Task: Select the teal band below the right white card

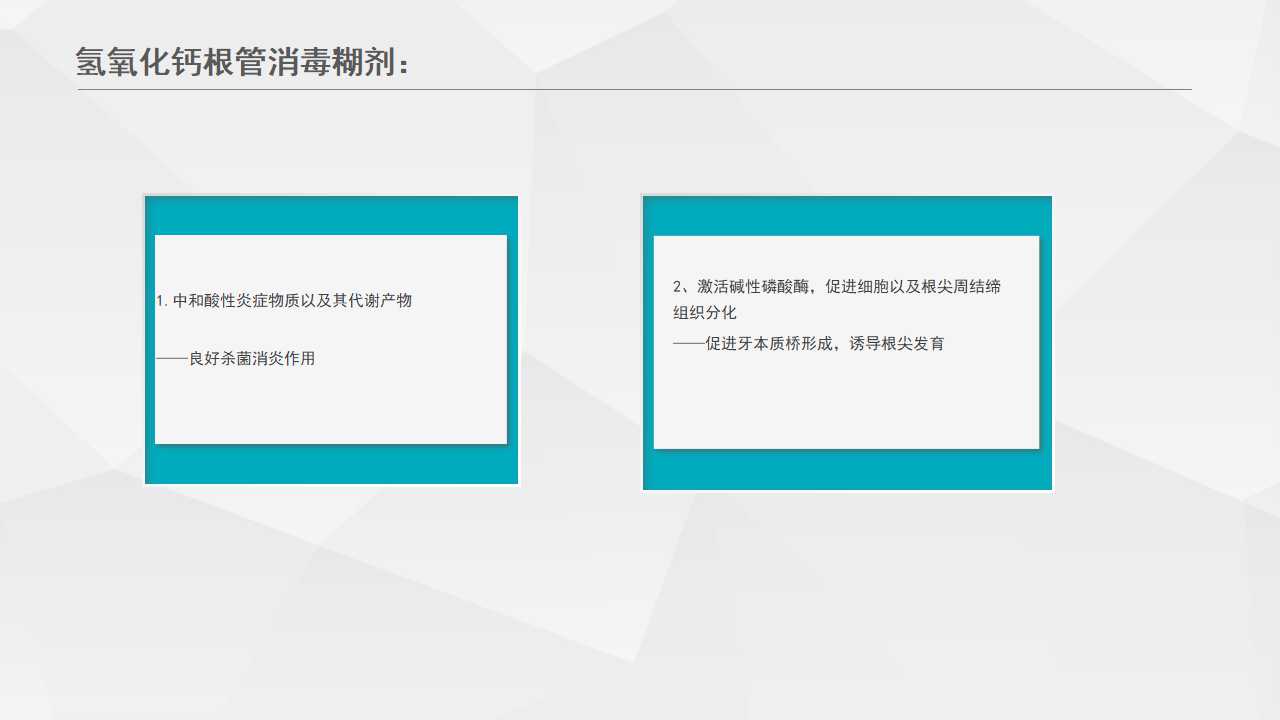Action: pyautogui.click(x=846, y=469)
